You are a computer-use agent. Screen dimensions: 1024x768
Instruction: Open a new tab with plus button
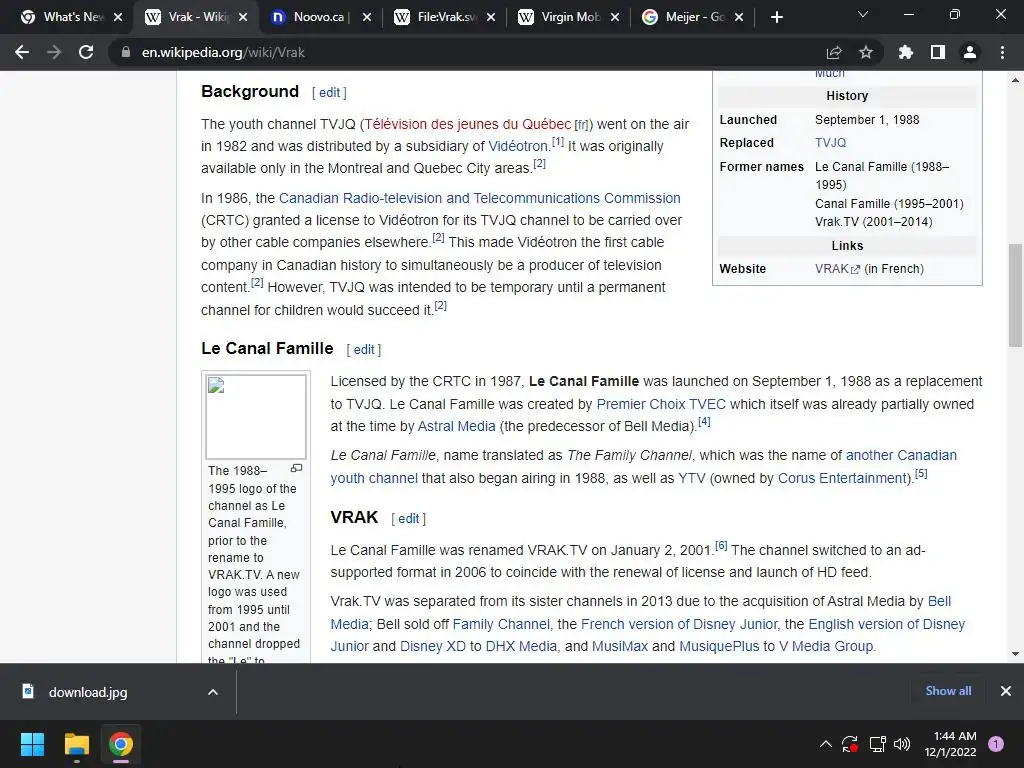pyautogui.click(x=776, y=17)
